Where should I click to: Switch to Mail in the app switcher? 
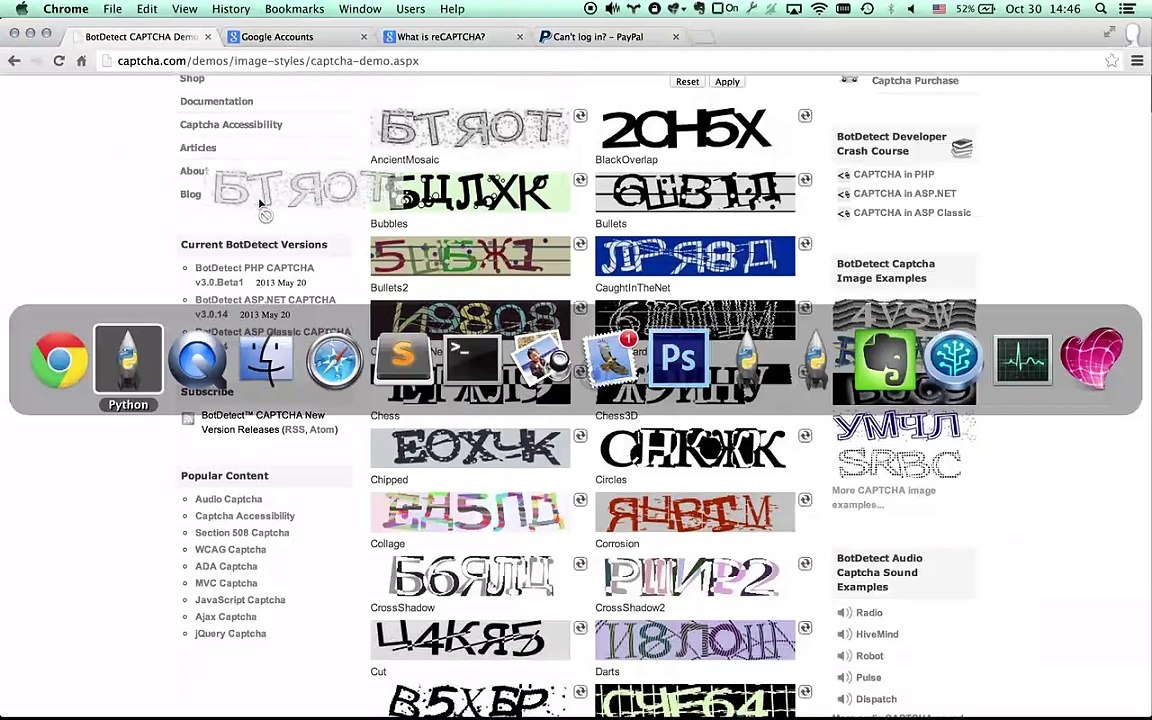click(x=610, y=359)
